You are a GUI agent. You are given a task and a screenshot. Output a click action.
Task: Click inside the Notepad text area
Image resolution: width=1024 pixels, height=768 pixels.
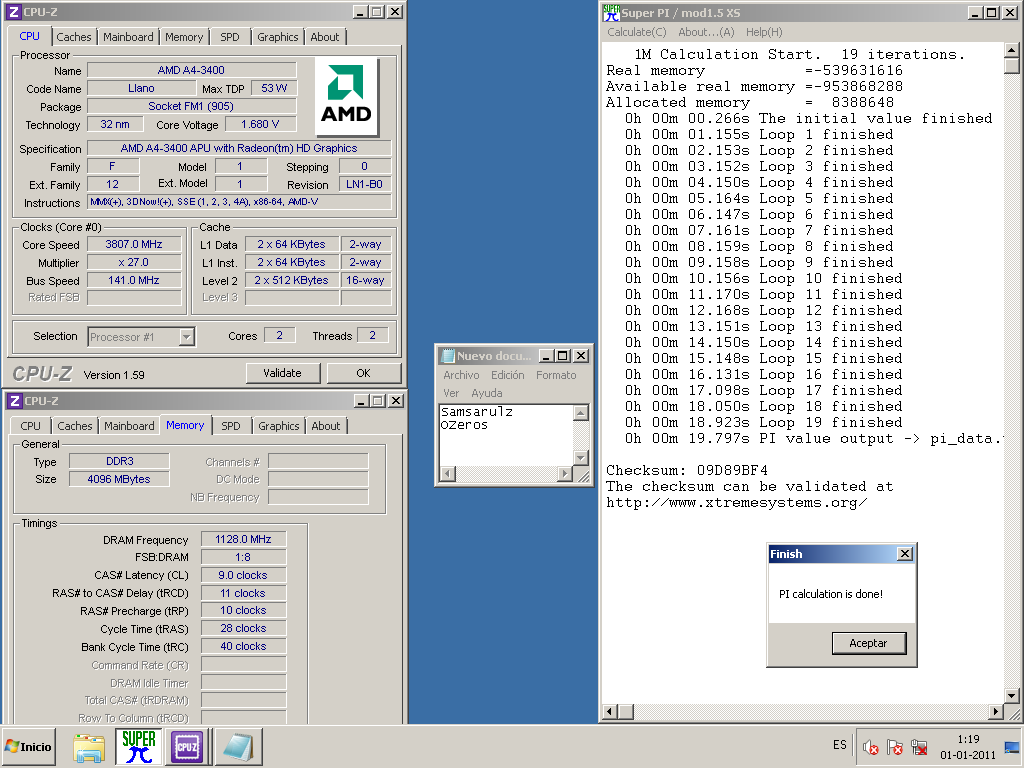click(506, 435)
